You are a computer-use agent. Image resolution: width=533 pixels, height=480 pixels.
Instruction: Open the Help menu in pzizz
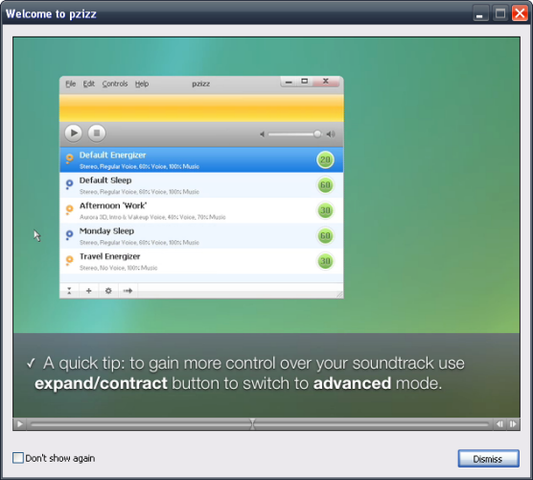(142, 84)
